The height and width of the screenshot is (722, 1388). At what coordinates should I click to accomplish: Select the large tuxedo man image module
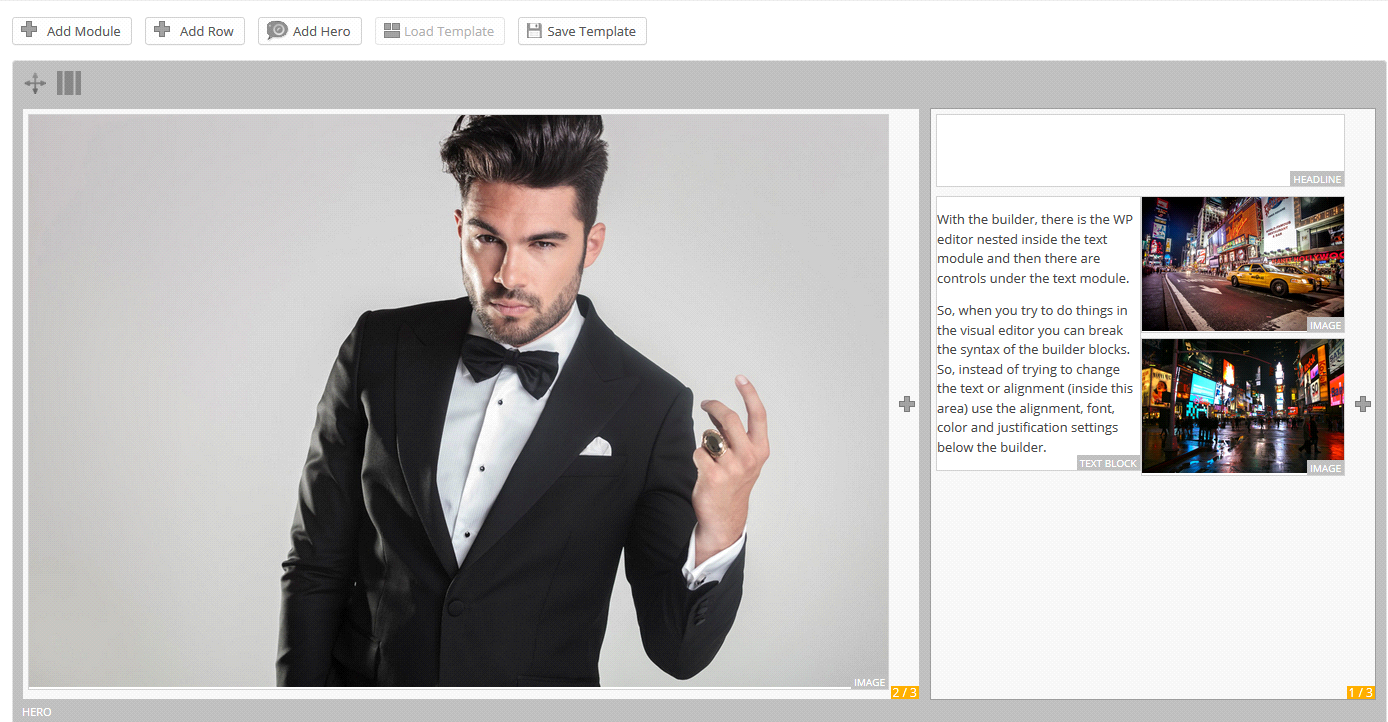458,401
